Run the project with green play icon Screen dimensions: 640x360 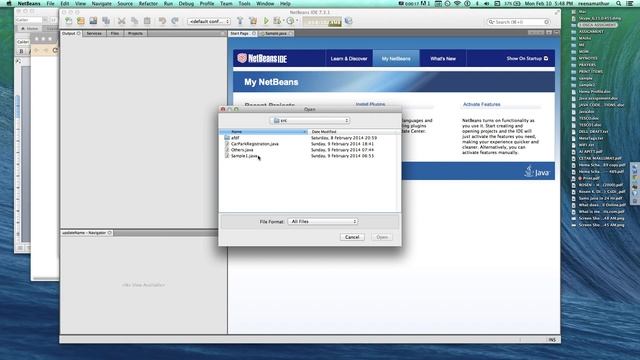click(266, 21)
